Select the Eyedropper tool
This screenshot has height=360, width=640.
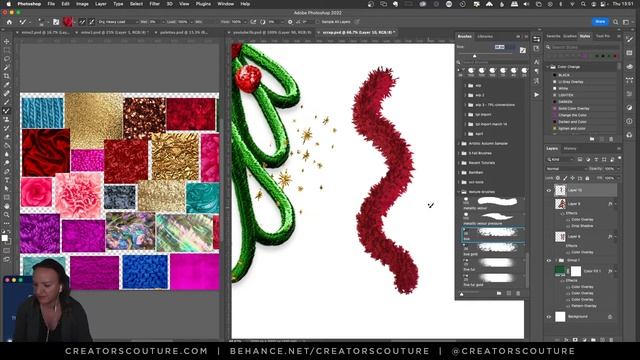tap(7, 84)
